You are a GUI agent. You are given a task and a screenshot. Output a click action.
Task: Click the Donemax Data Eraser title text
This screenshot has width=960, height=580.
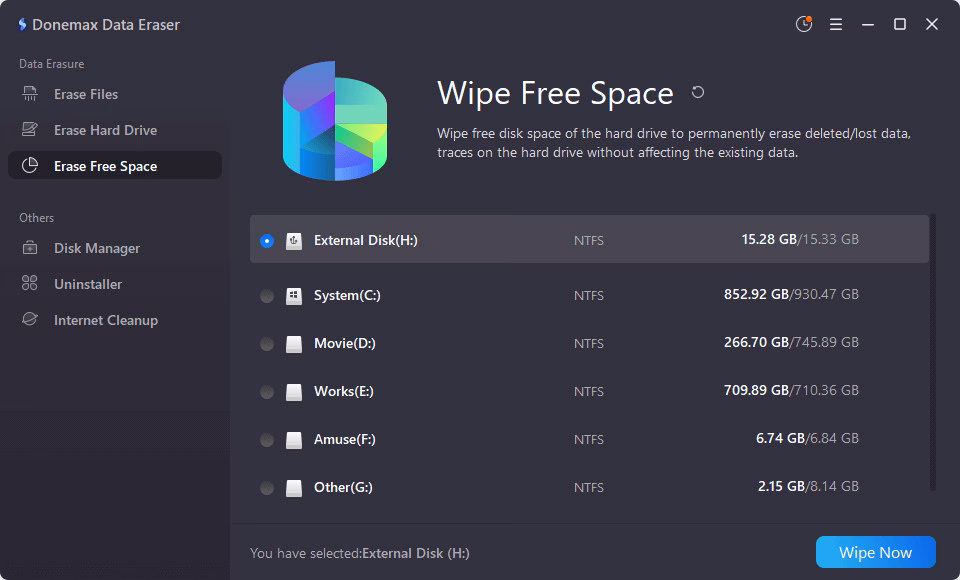pyautogui.click(x=106, y=24)
